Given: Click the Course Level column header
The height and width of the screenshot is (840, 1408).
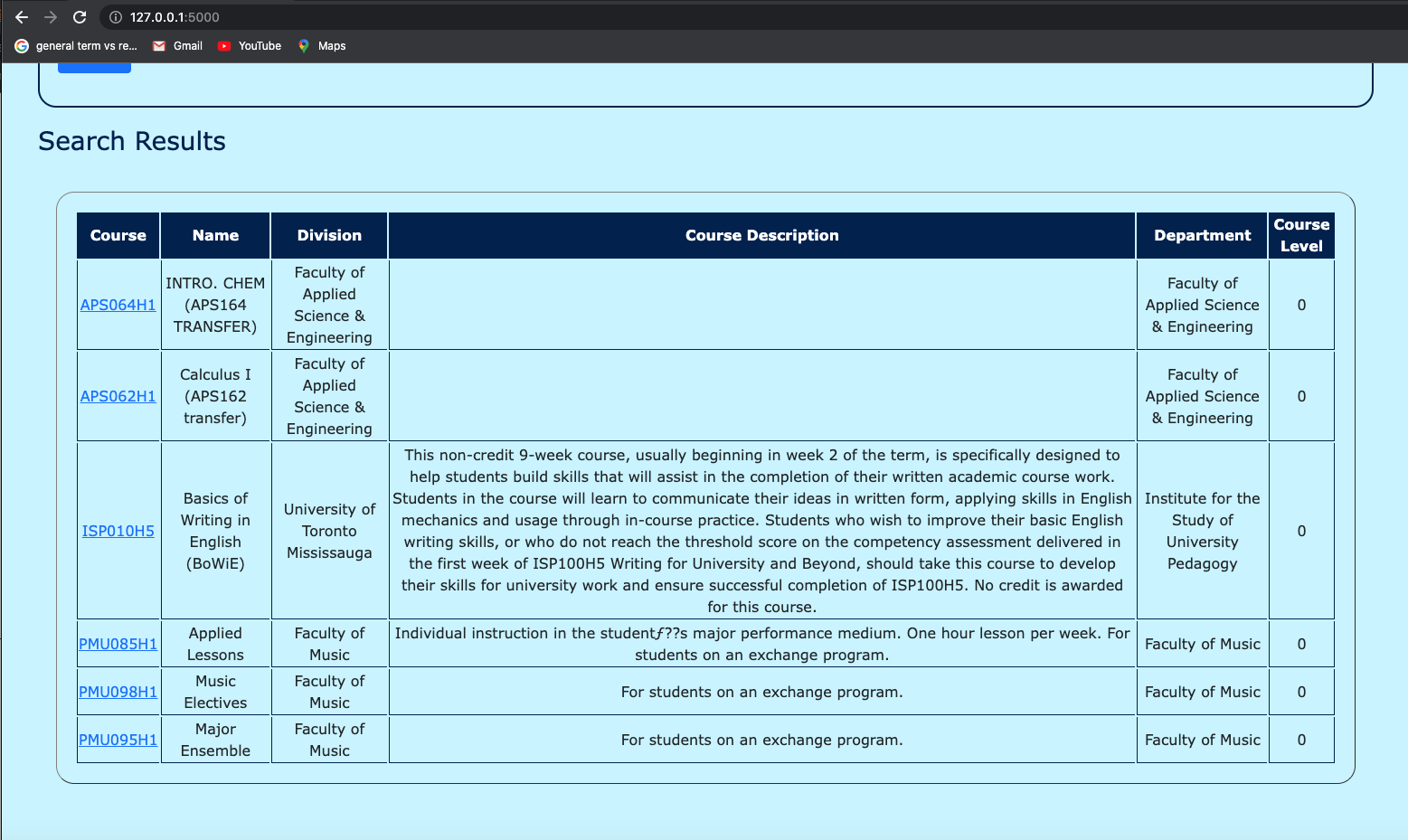Looking at the screenshot, I should (x=1301, y=235).
